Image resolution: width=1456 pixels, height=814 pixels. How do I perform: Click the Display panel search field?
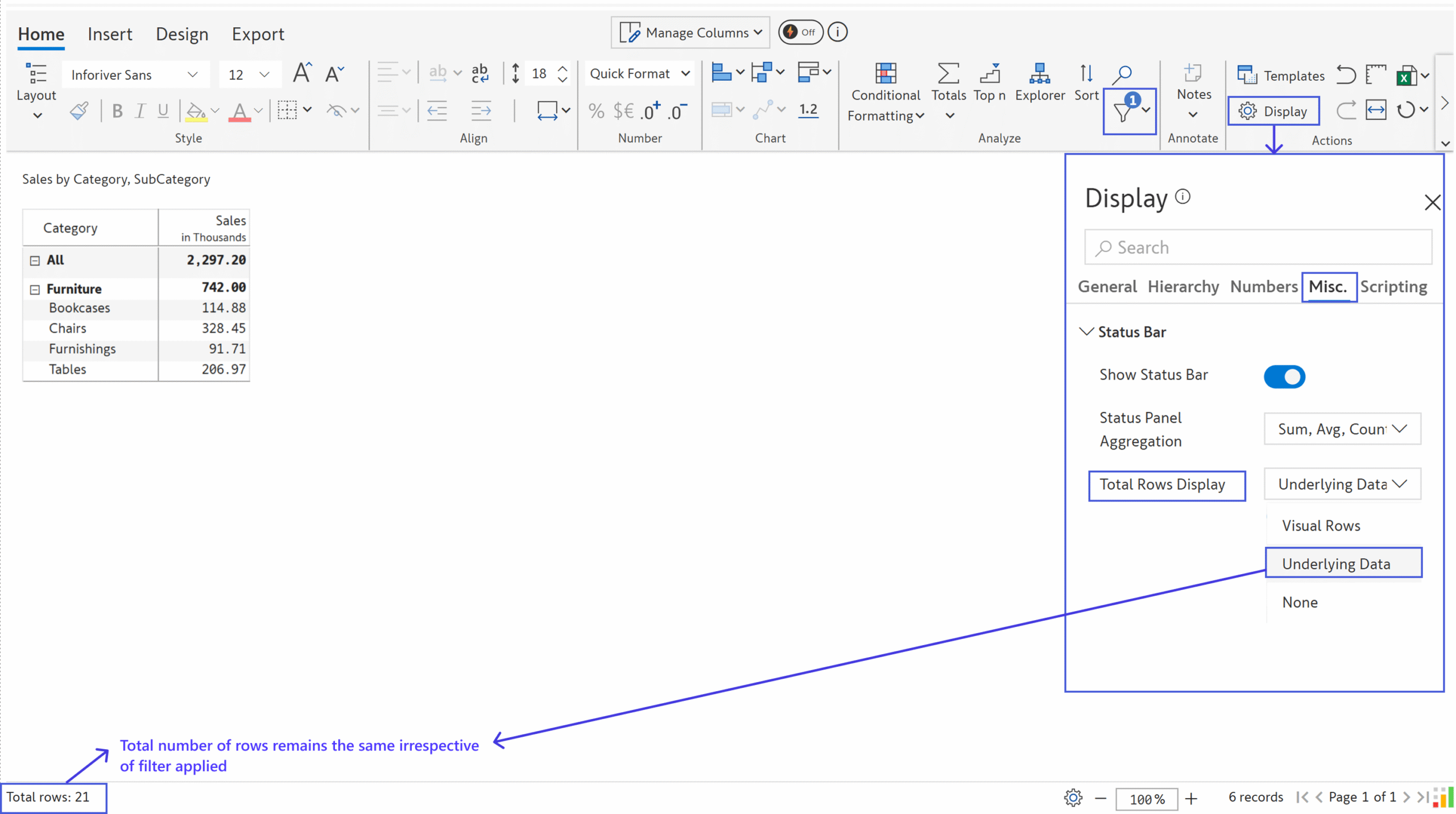click(1257, 247)
